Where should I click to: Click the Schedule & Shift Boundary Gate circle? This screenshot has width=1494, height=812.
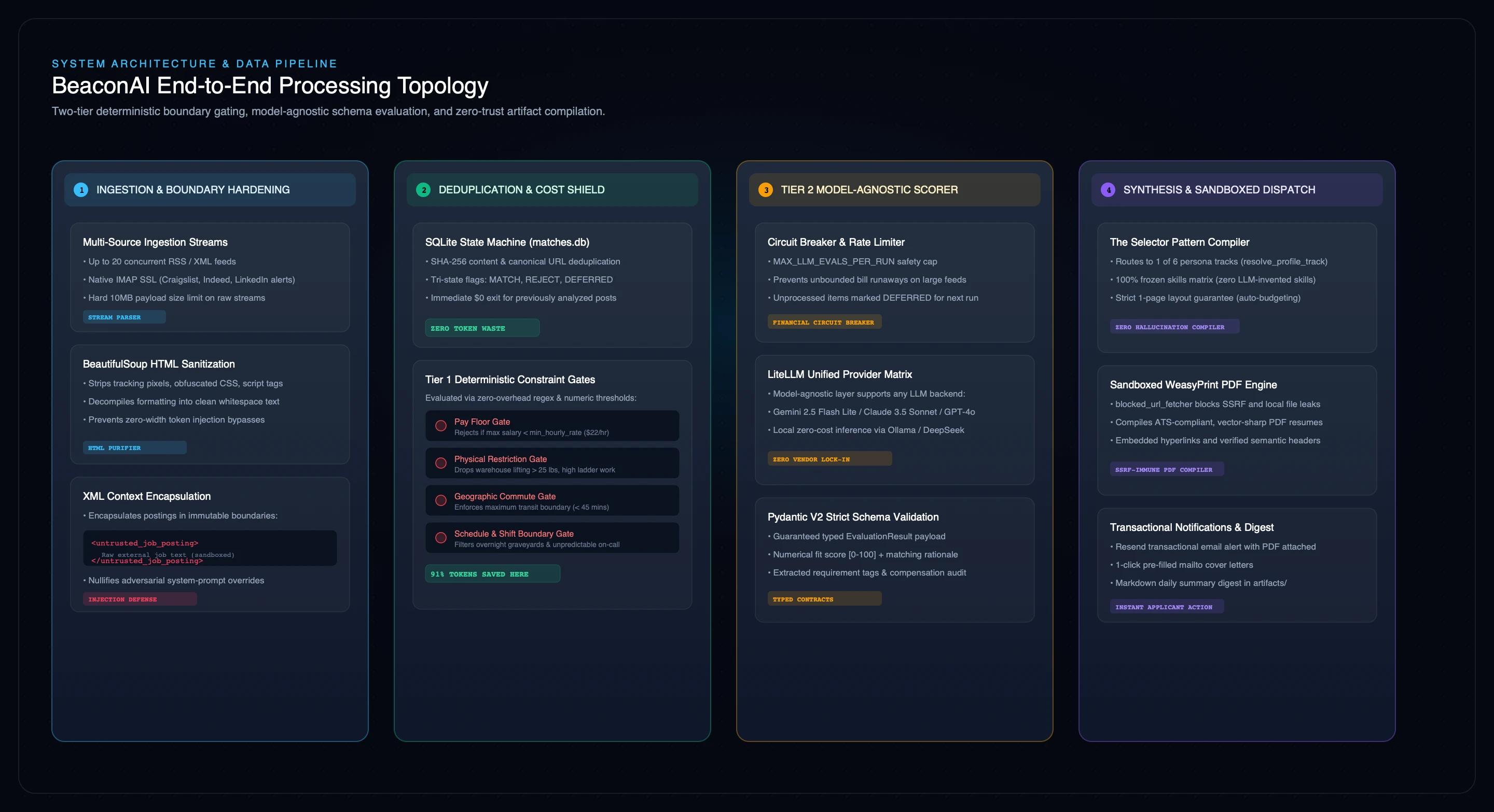[x=441, y=538]
